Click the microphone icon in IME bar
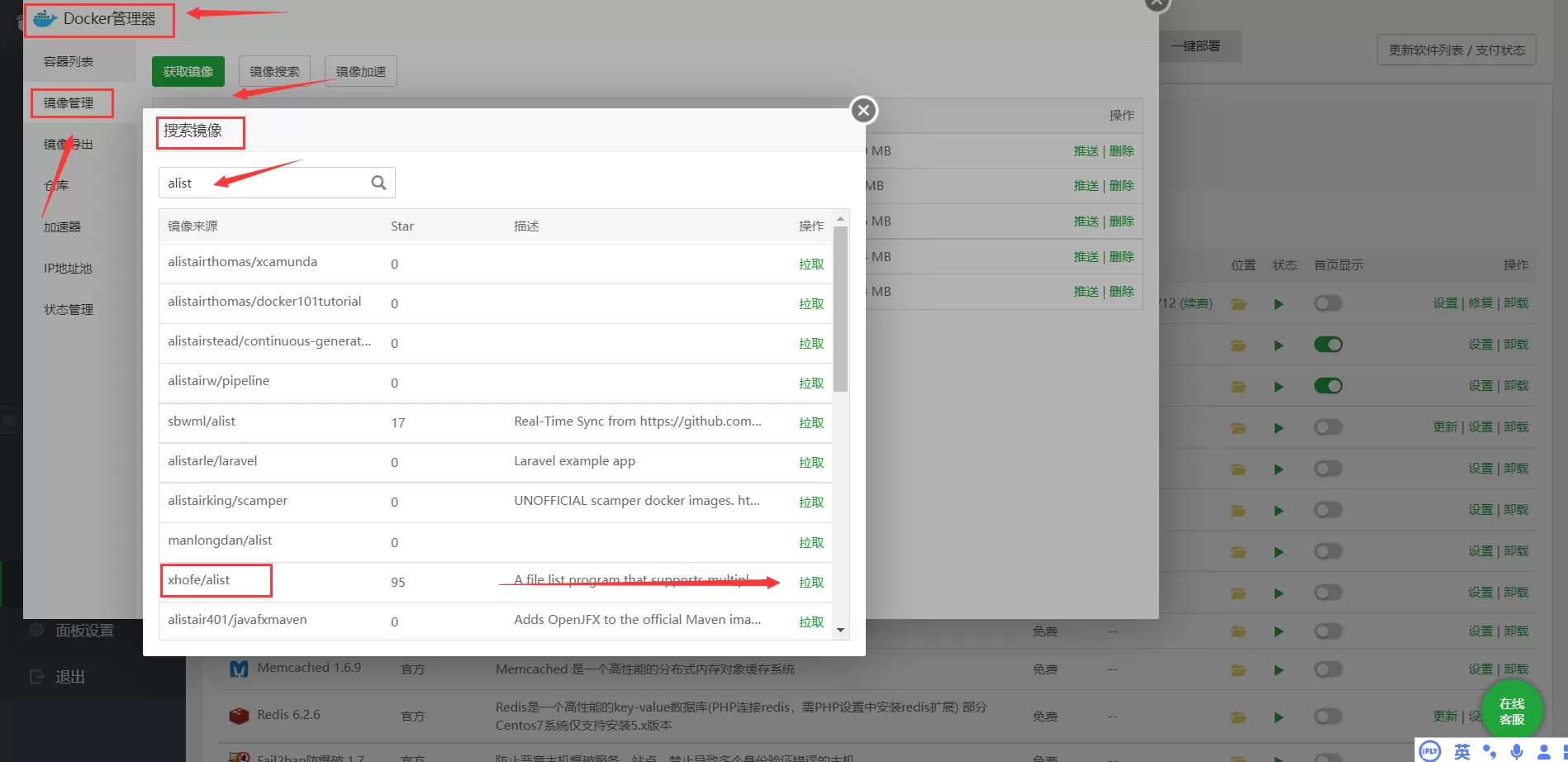1568x762 pixels. tap(1517, 751)
